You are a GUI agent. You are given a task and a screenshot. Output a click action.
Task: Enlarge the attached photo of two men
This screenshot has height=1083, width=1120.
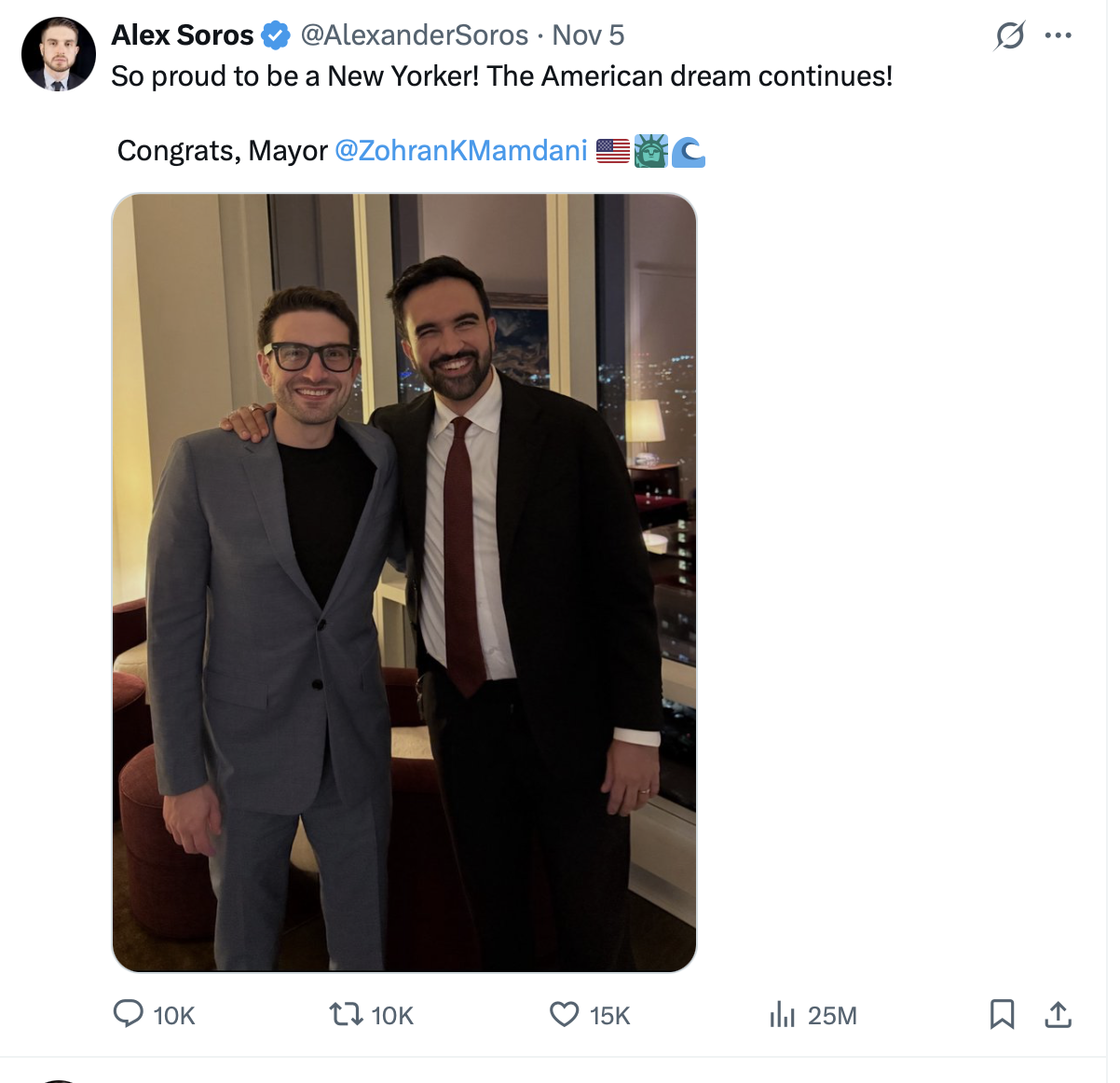404,583
